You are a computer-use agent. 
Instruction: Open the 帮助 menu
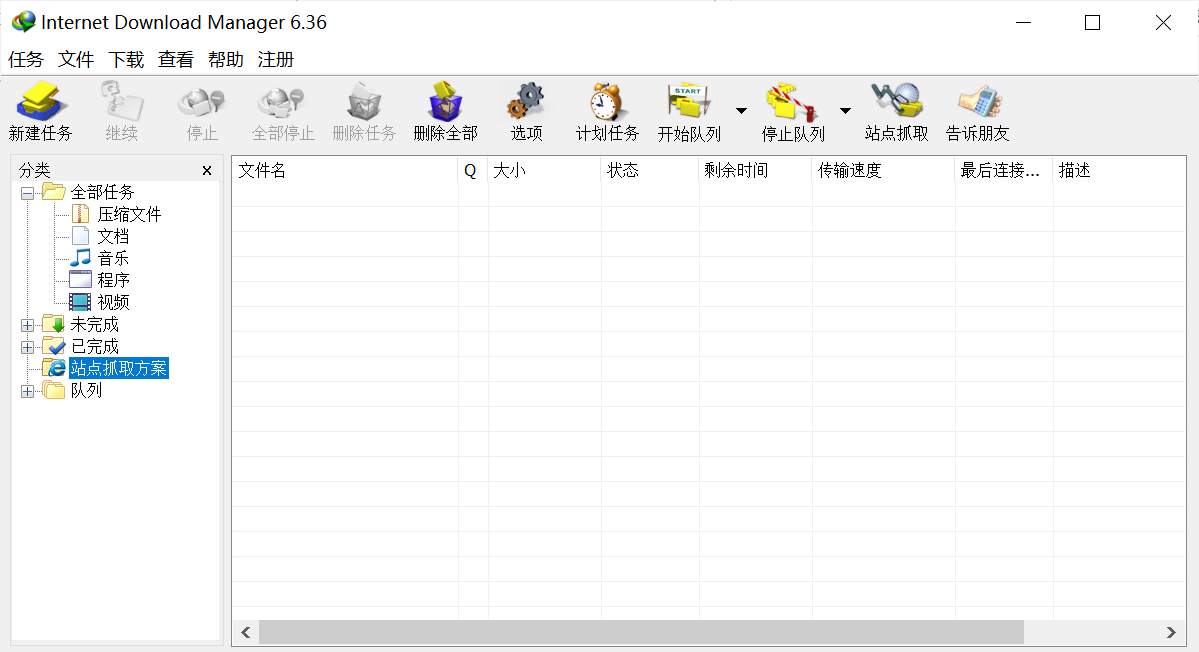tap(226, 60)
